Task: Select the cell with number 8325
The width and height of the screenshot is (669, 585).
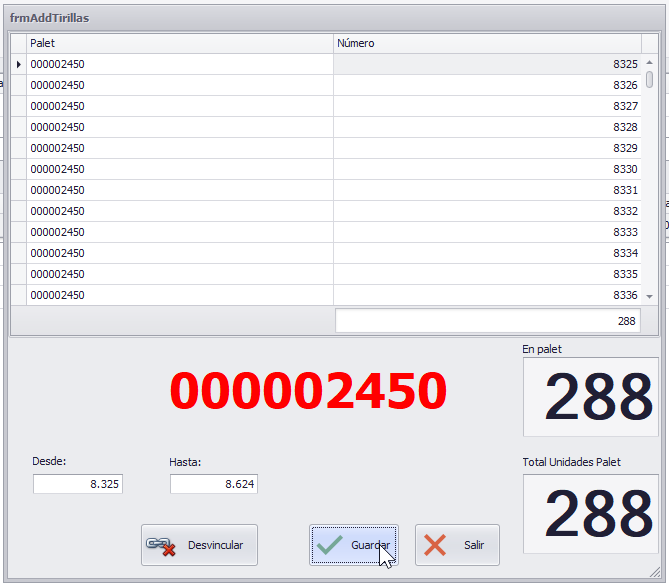Action: 487,64
